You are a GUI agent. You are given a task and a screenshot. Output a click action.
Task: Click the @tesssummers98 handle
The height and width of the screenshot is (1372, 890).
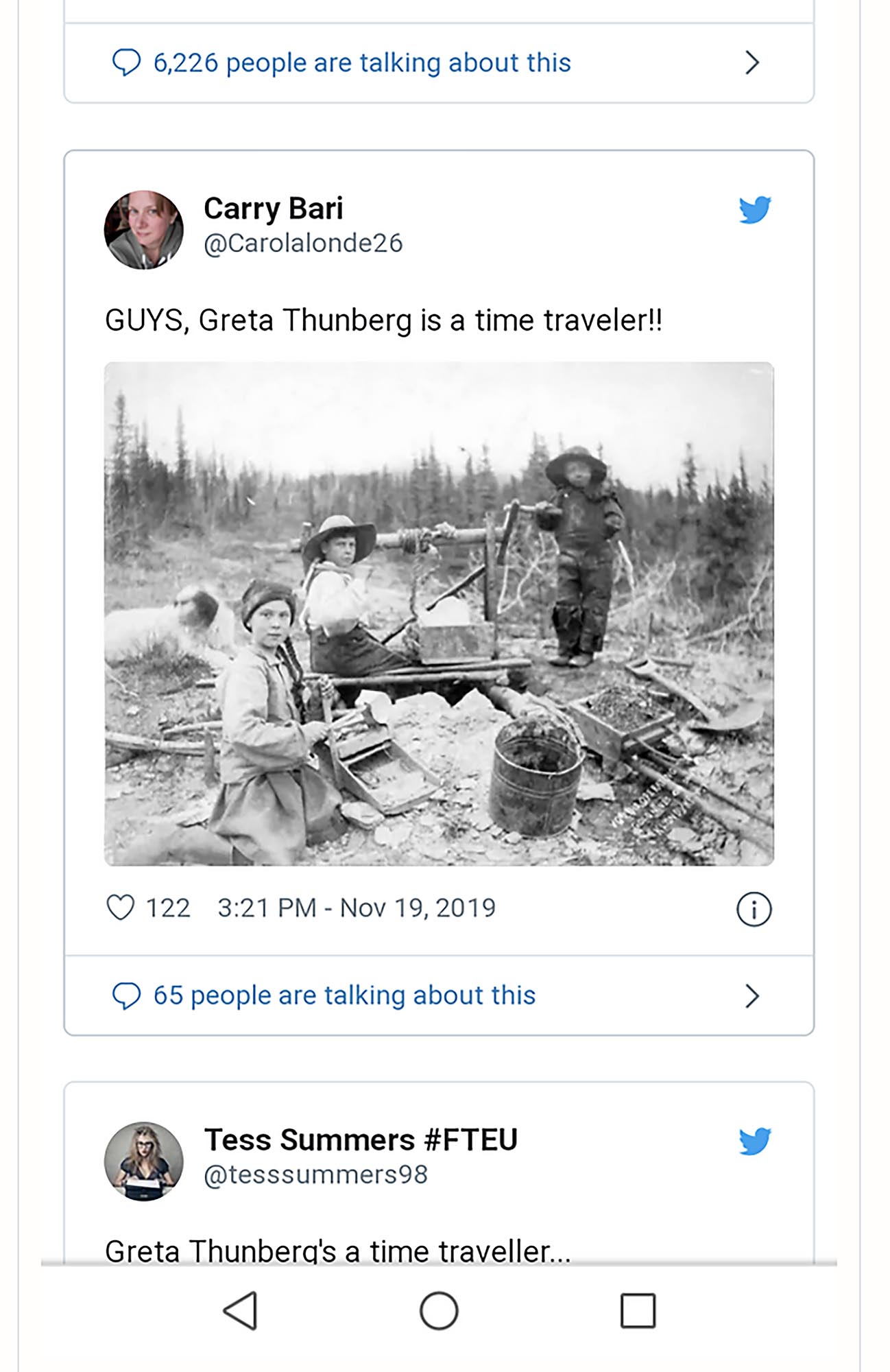tap(315, 1175)
